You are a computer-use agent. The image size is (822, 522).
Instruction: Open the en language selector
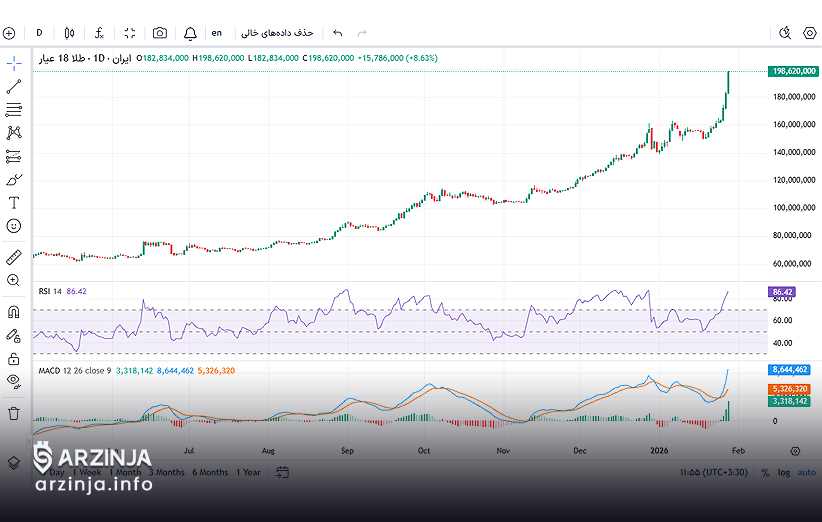(x=216, y=33)
